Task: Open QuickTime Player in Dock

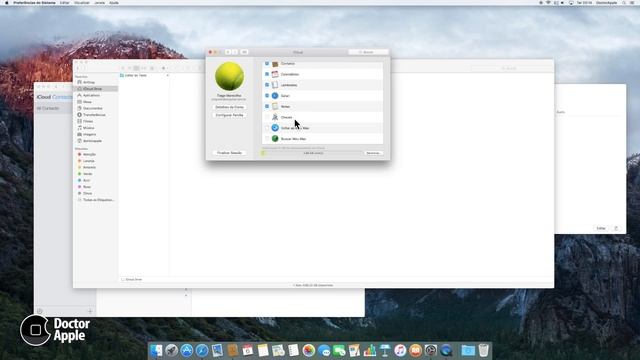Action: pyautogui.click(x=446, y=350)
